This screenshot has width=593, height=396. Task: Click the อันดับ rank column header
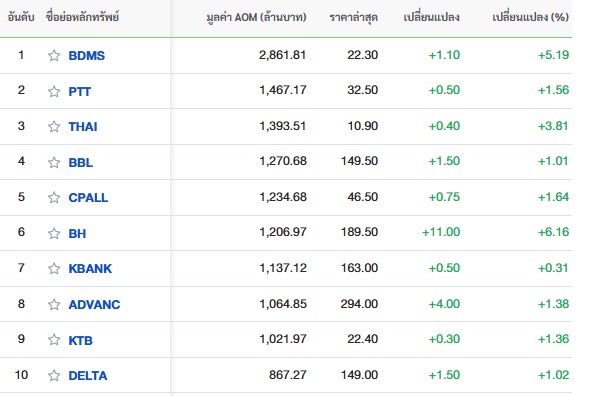21,17
